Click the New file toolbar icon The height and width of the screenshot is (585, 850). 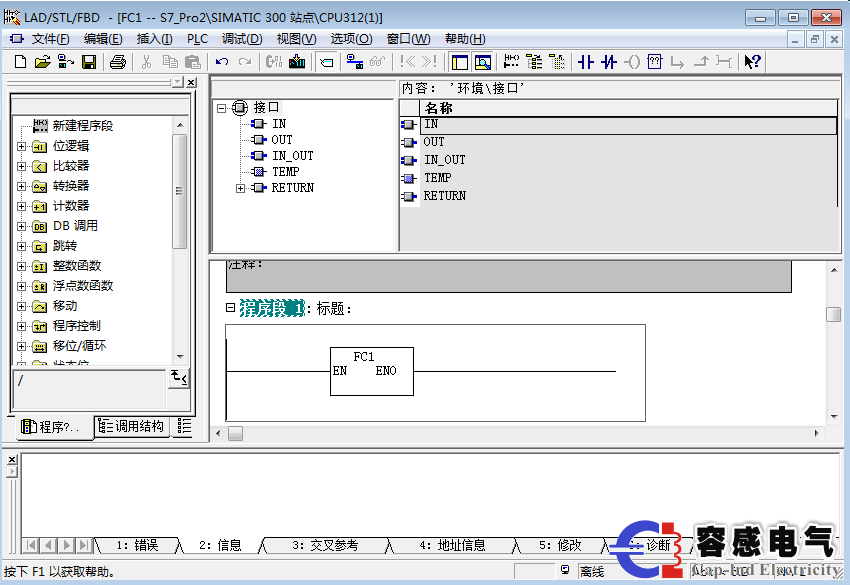tap(20, 62)
